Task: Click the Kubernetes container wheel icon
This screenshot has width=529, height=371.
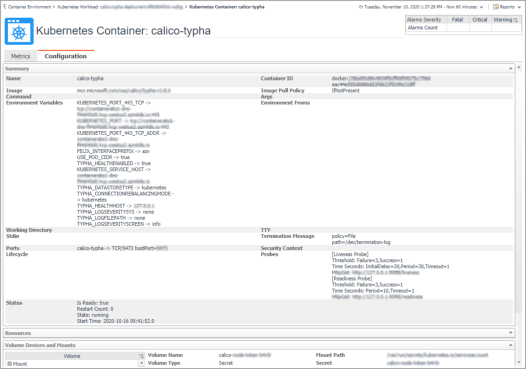Action: [x=19, y=31]
